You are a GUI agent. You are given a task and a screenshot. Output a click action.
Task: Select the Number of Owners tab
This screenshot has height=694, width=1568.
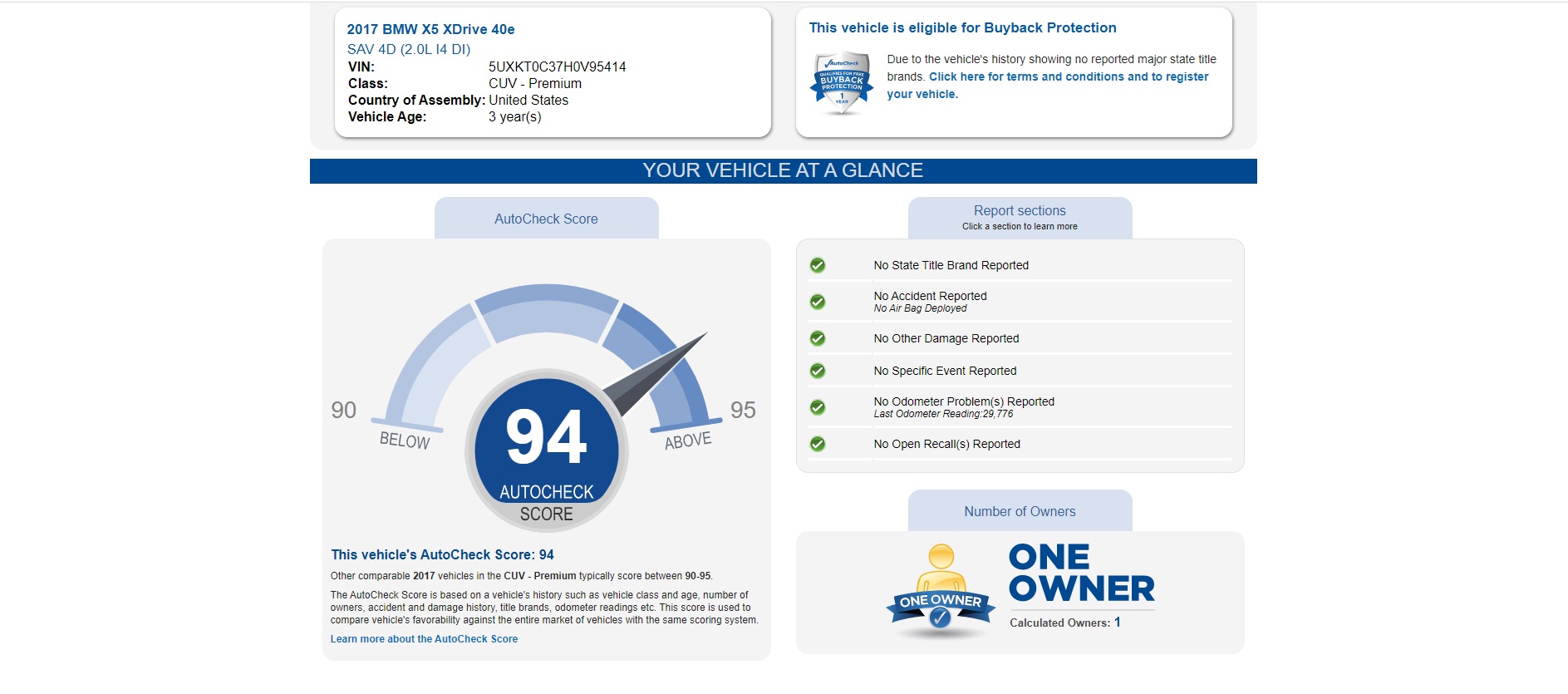pyautogui.click(x=1020, y=511)
